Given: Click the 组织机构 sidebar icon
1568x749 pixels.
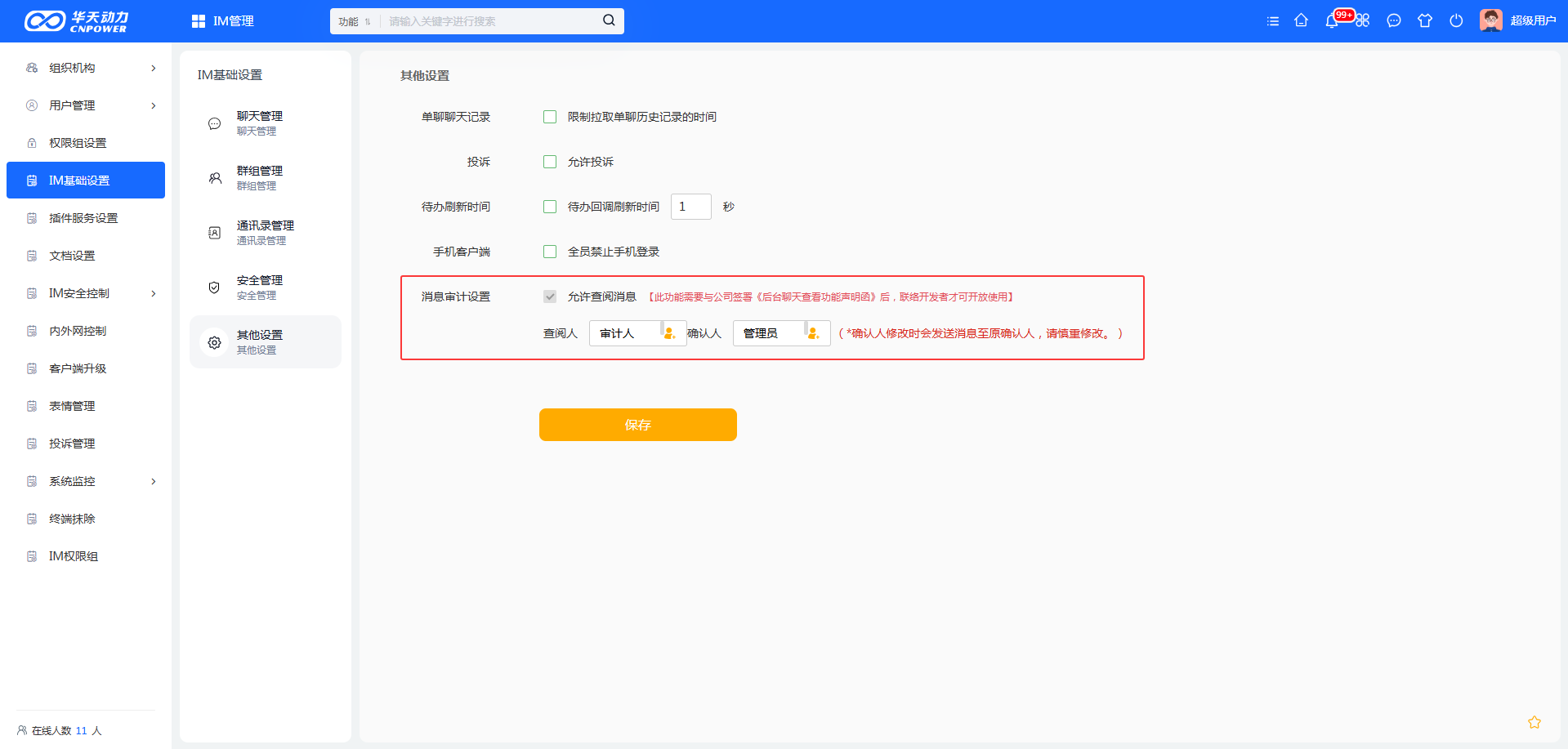Looking at the screenshot, I should pos(32,68).
